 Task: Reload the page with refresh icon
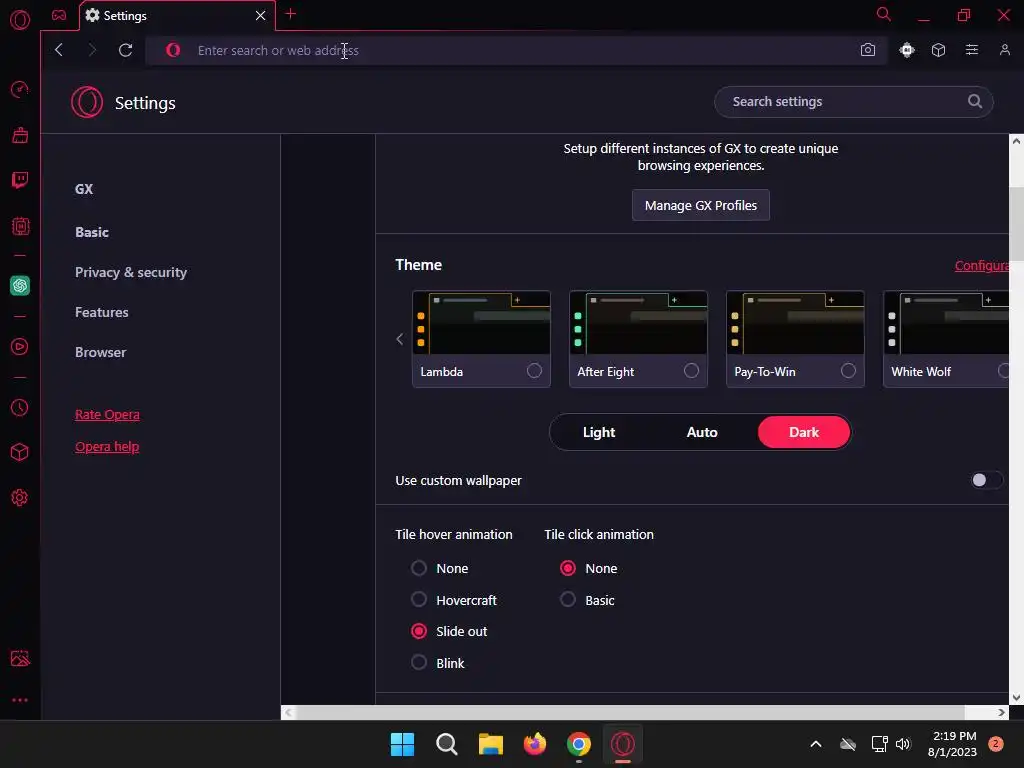125,50
